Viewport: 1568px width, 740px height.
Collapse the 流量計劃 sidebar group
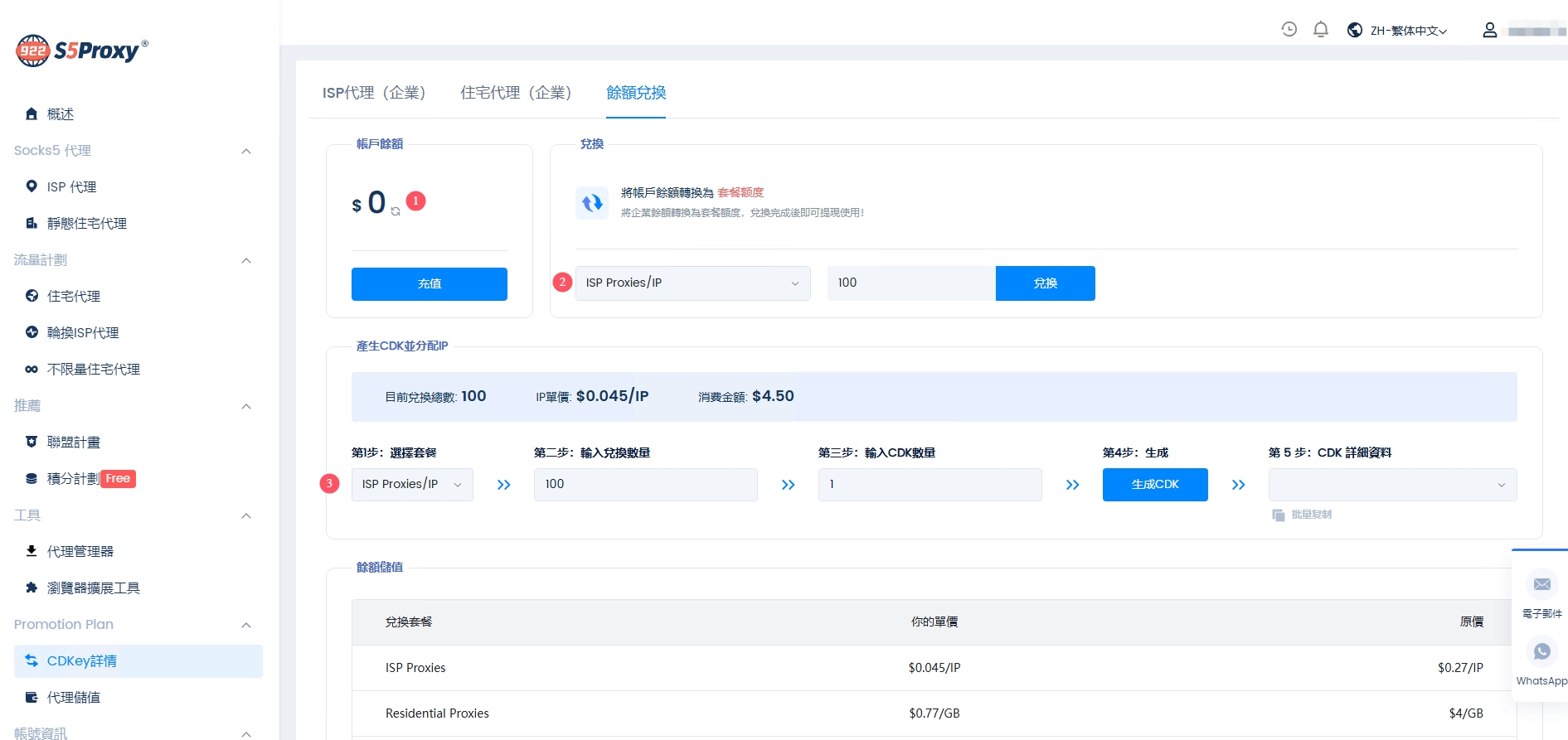tap(246, 260)
